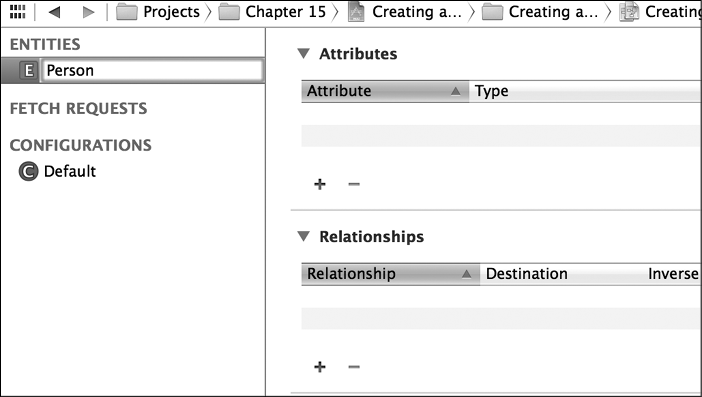Click the Inverse column header

pyautogui.click(x=673, y=274)
